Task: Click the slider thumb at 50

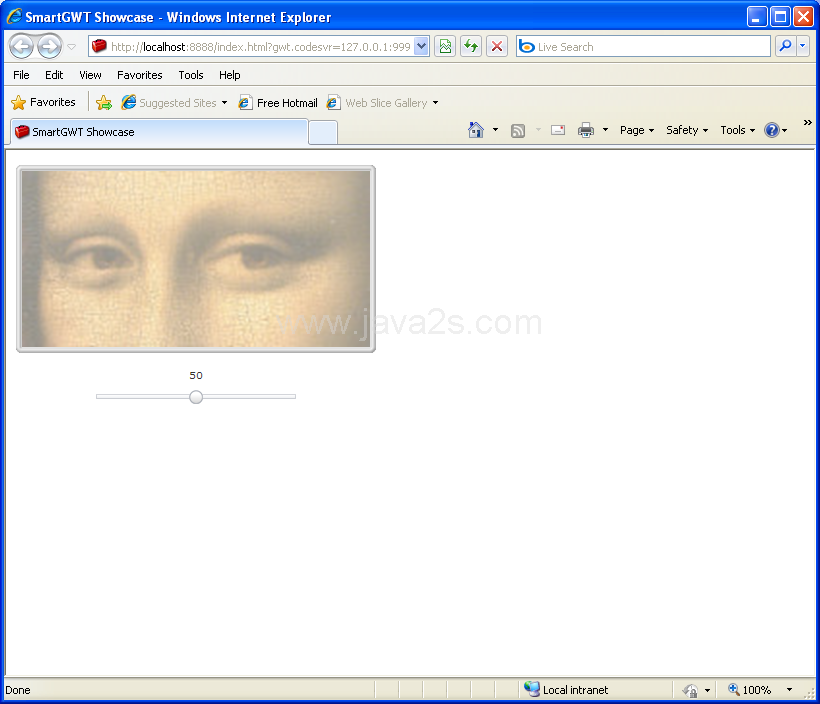Action: coord(196,397)
